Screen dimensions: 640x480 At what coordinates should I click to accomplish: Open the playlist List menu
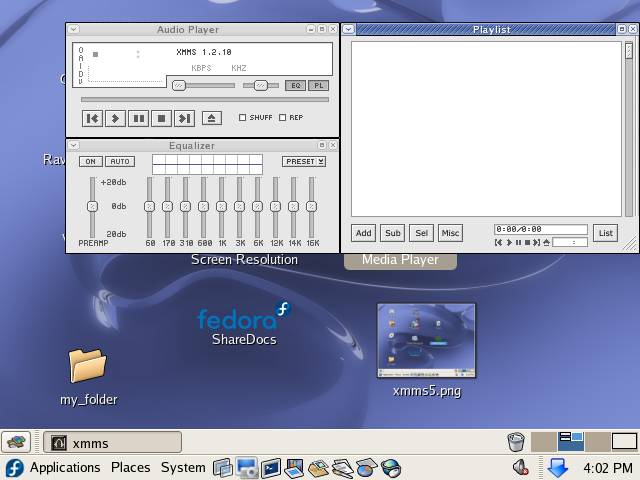click(605, 233)
